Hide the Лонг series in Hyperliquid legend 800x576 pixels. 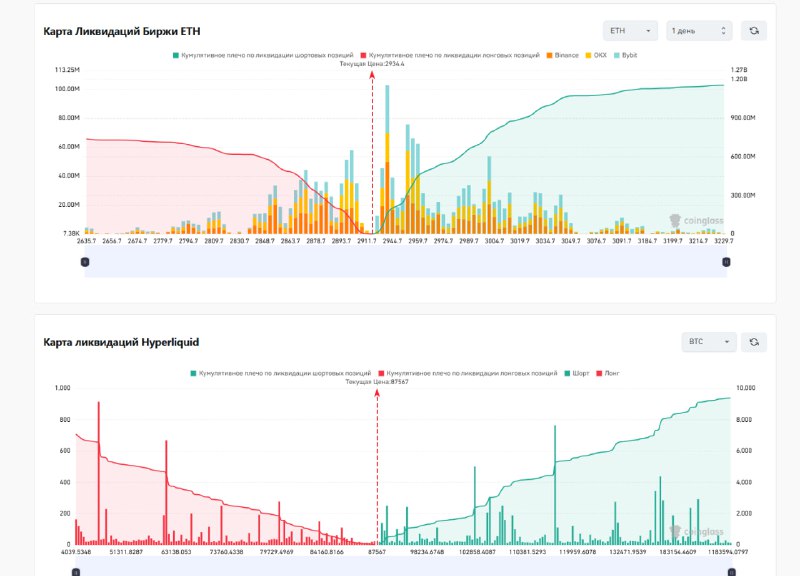click(x=608, y=372)
